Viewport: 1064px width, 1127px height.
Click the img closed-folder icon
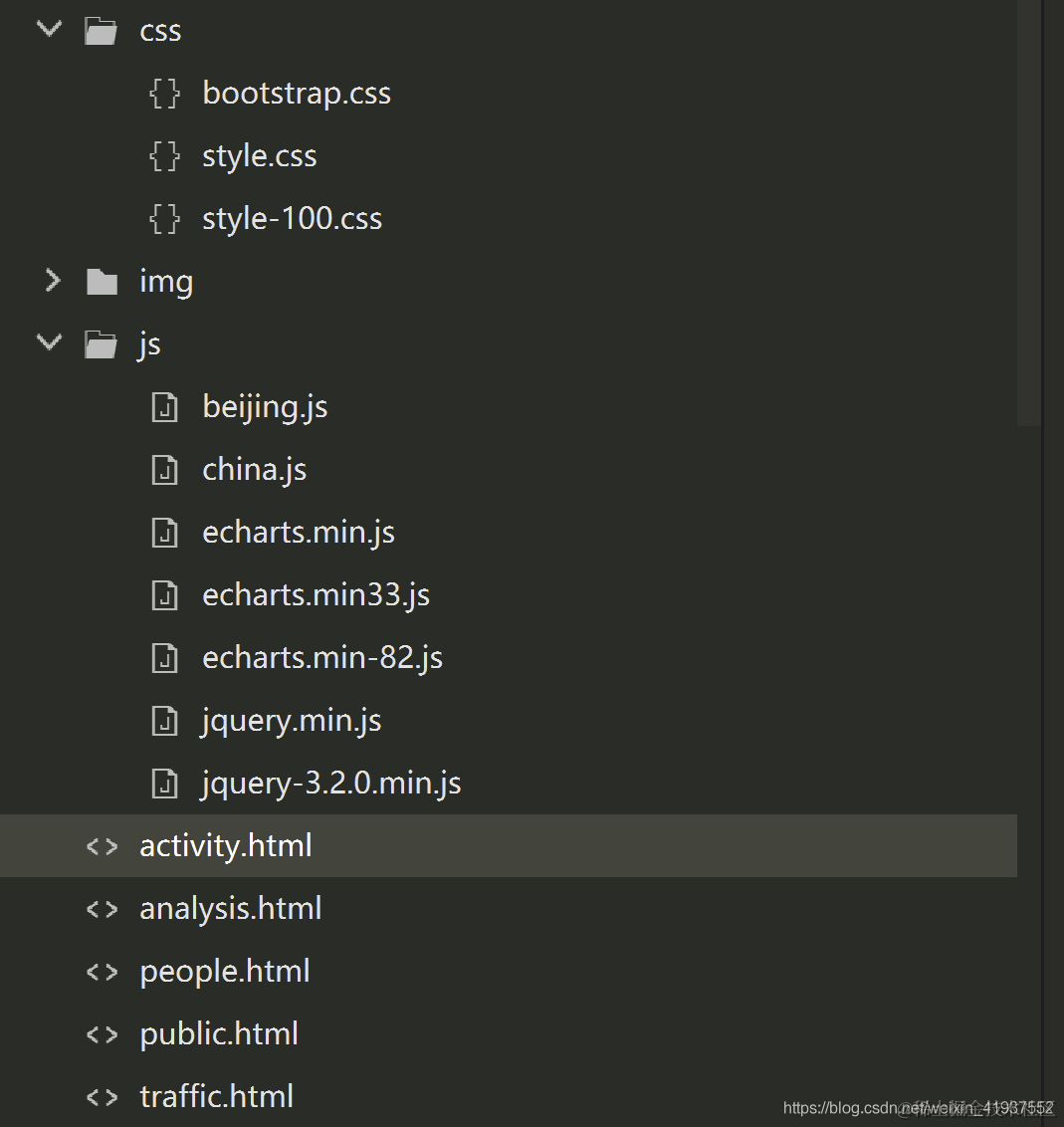(x=102, y=281)
